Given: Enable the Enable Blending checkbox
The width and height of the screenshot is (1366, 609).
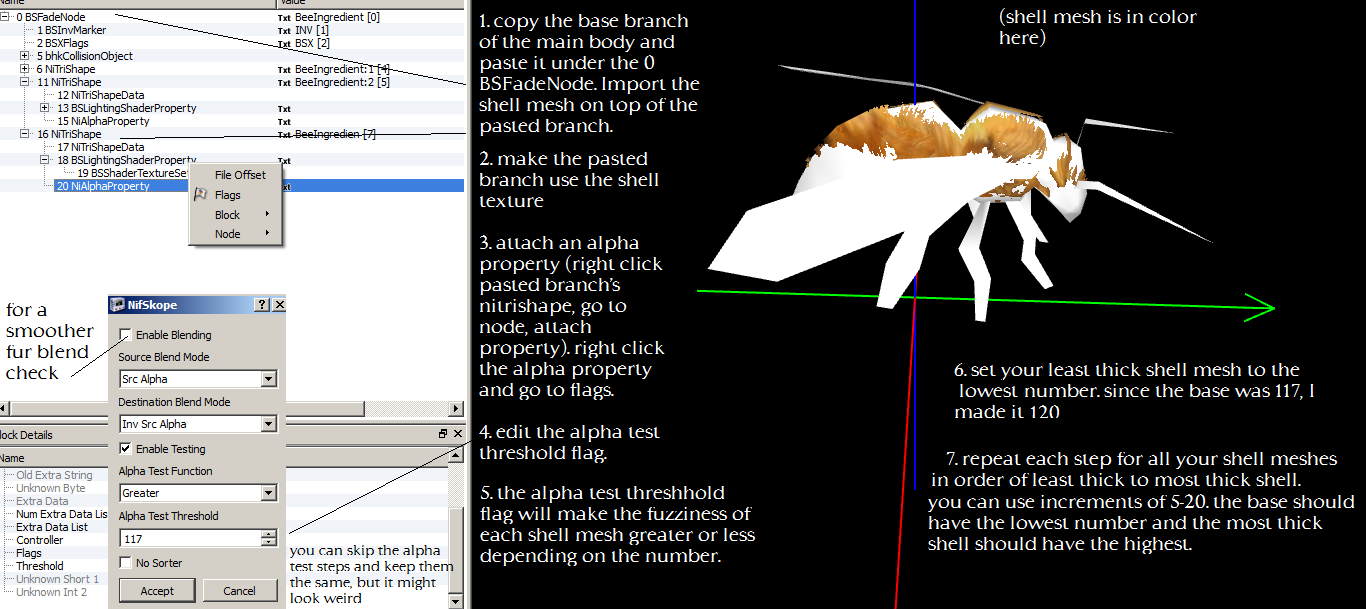Looking at the screenshot, I should tap(125, 335).
